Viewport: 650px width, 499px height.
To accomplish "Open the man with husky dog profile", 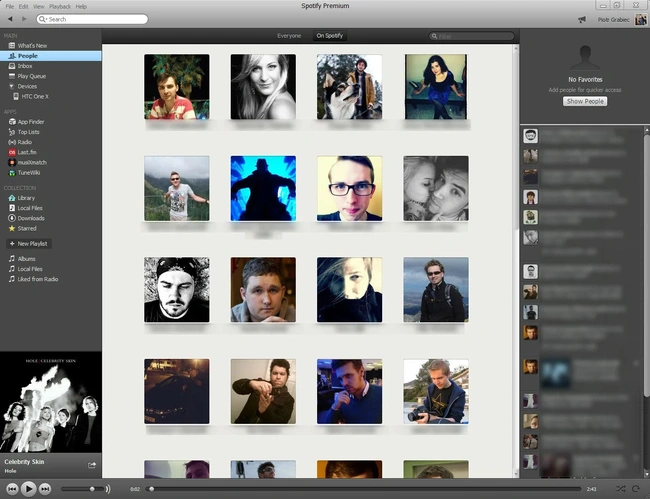I will [349, 87].
